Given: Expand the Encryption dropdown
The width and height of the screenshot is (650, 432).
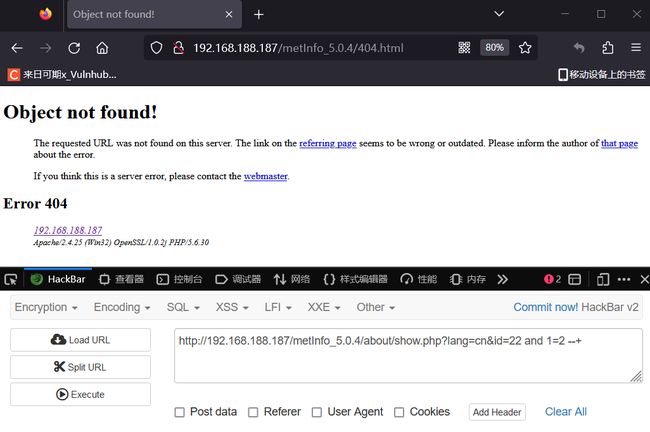Looking at the screenshot, I should [46, 307].
